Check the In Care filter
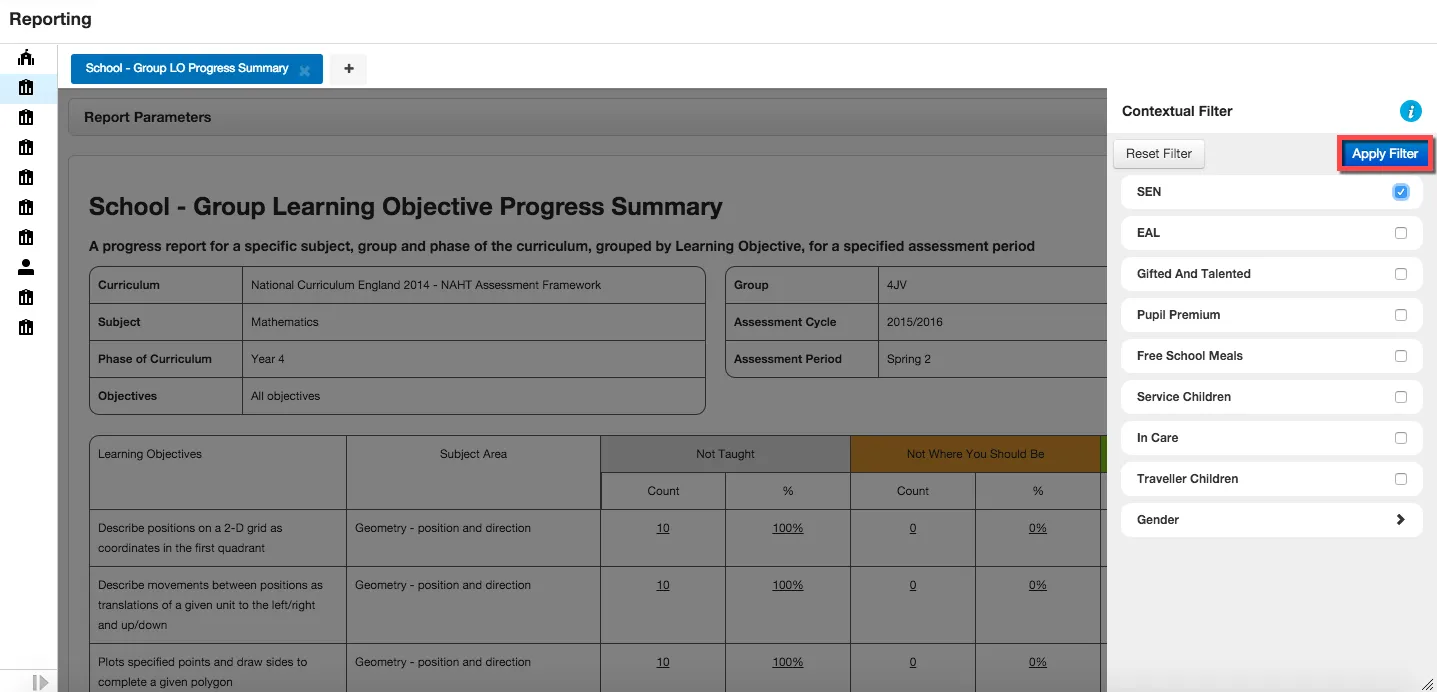The width and height of the screenshot is (1437, 692). 1401,438
